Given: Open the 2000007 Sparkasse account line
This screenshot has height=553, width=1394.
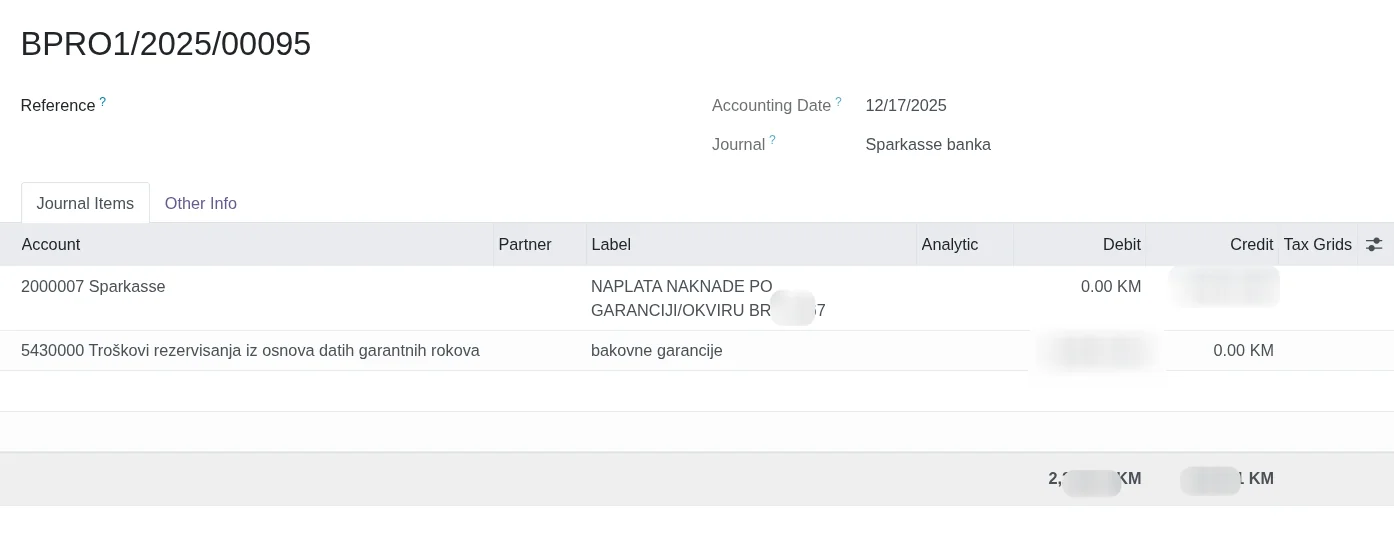Looking at the screenshot, I should 93,287.
